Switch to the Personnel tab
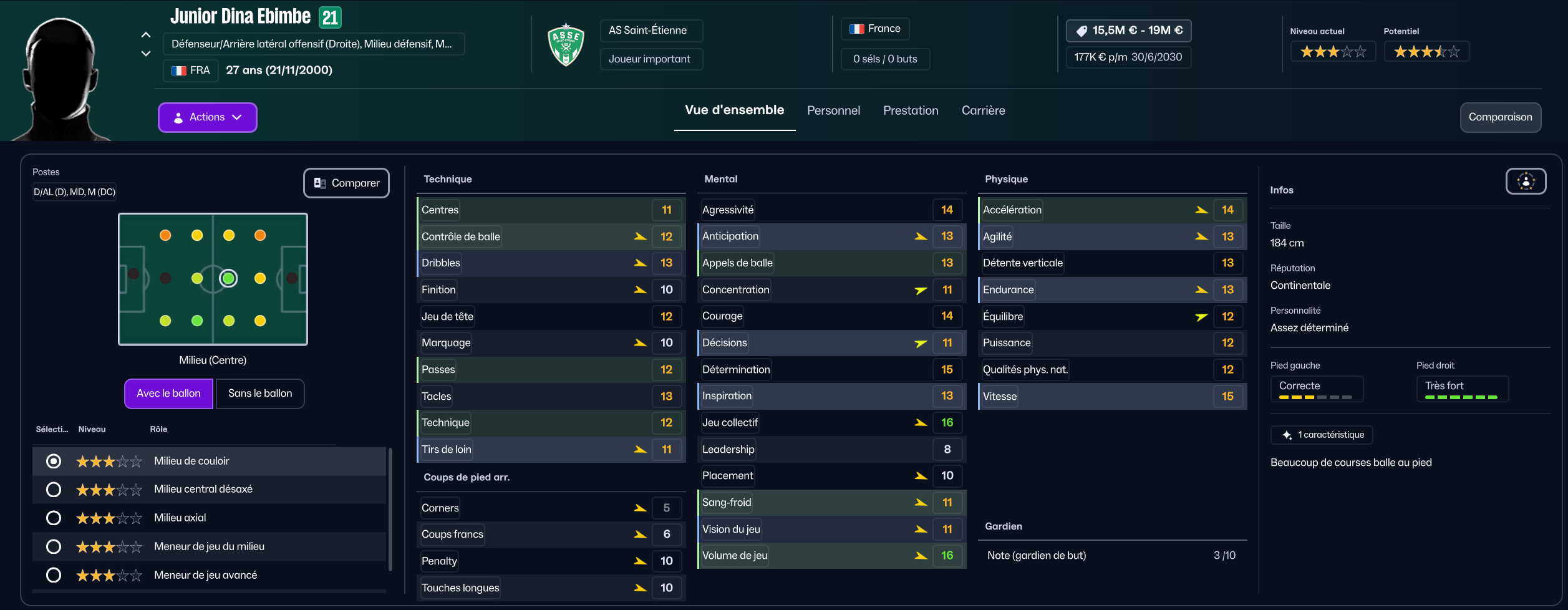Image resolution: width=1568 pixels, height=610 pixels. point(833,110)
